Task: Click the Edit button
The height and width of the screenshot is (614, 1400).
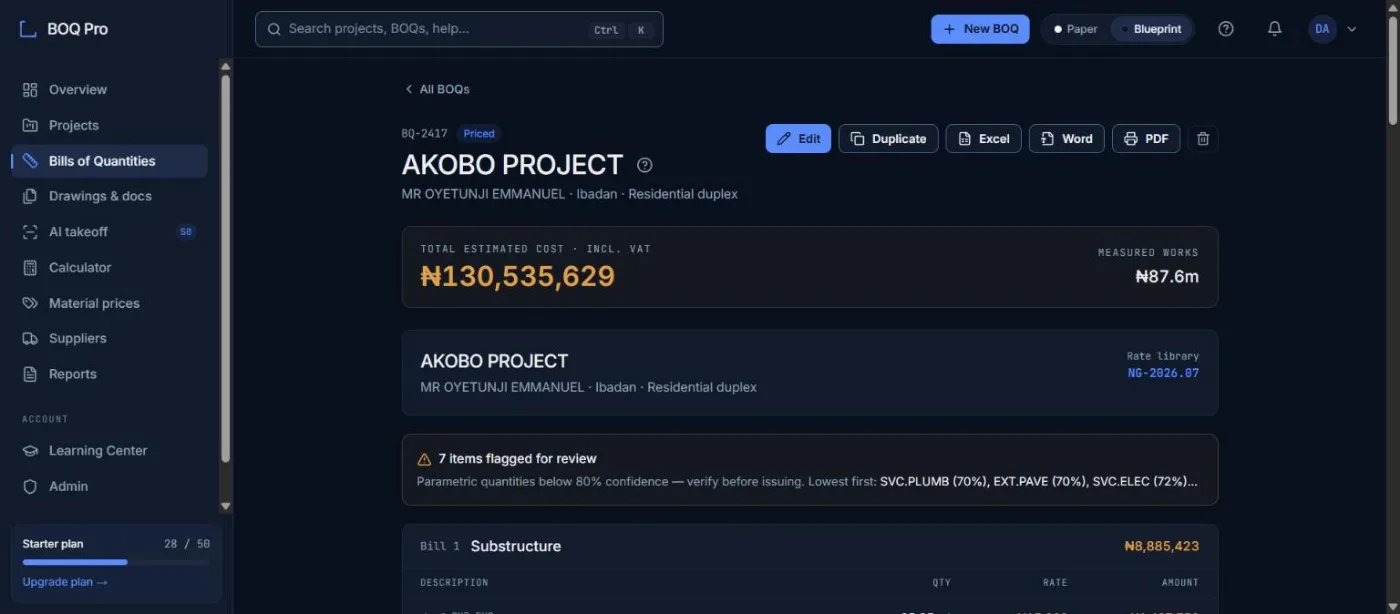Action: pyautogui.click(x=798, y=139)
